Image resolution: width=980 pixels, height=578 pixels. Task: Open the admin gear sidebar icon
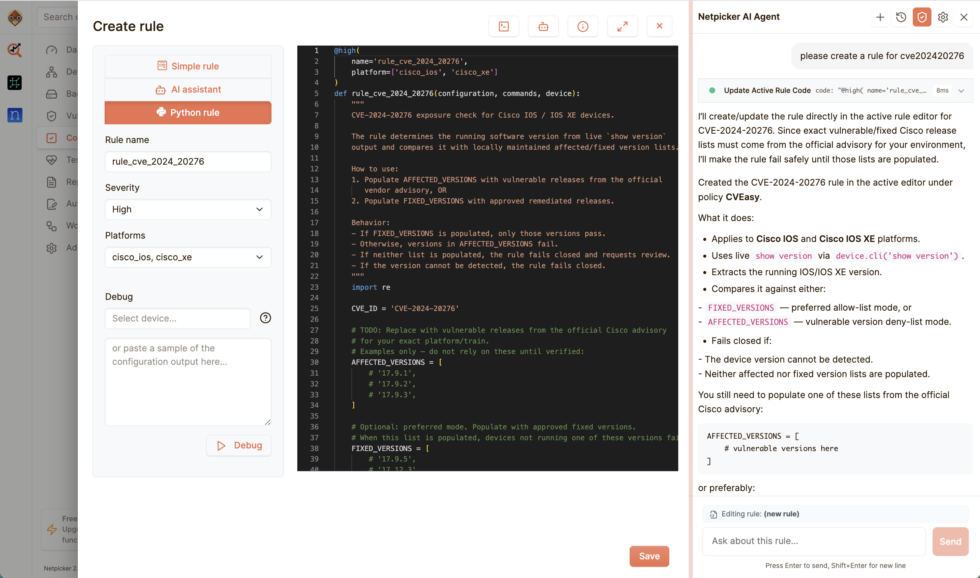coord(52,247)
